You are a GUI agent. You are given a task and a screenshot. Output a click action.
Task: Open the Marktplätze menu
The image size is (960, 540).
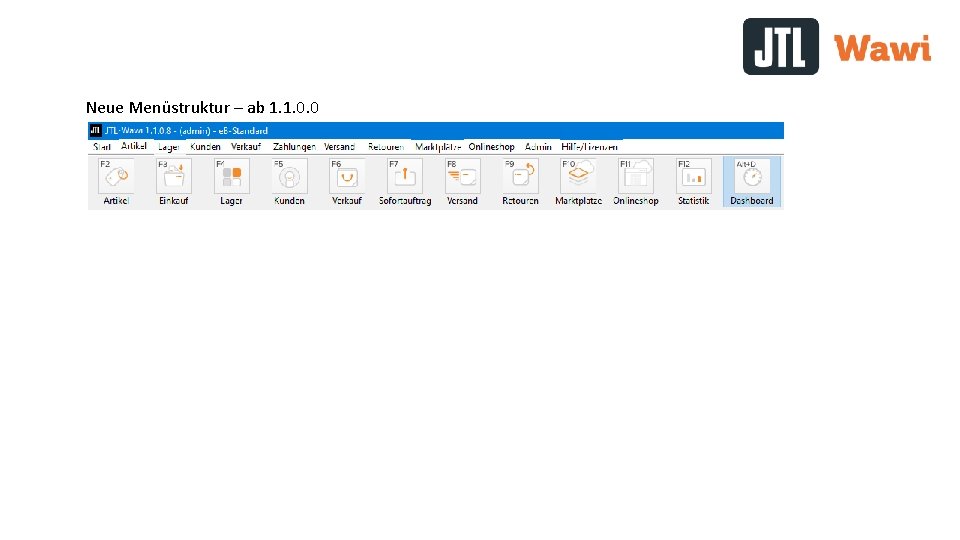point(438,147)
